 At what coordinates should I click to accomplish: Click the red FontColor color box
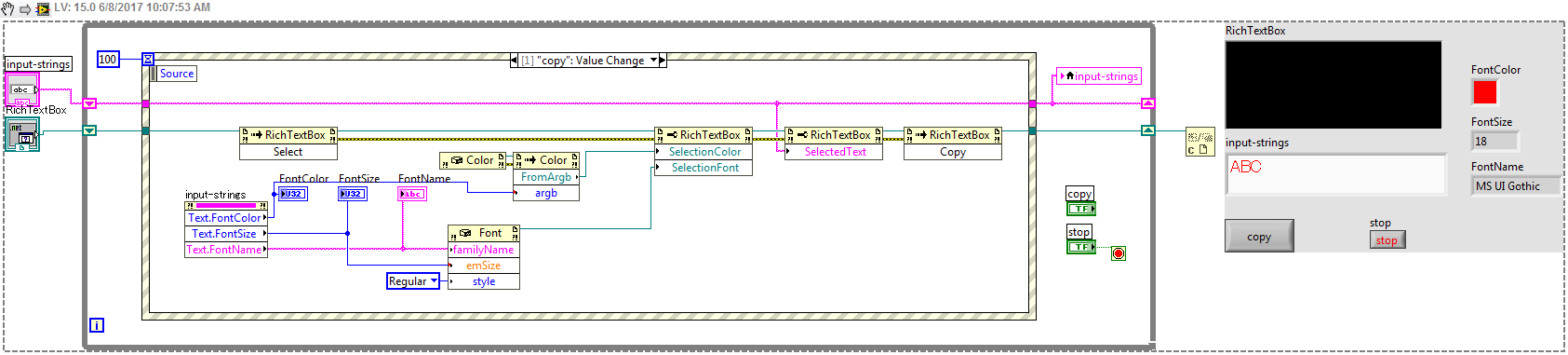[x=1485, y=92]
